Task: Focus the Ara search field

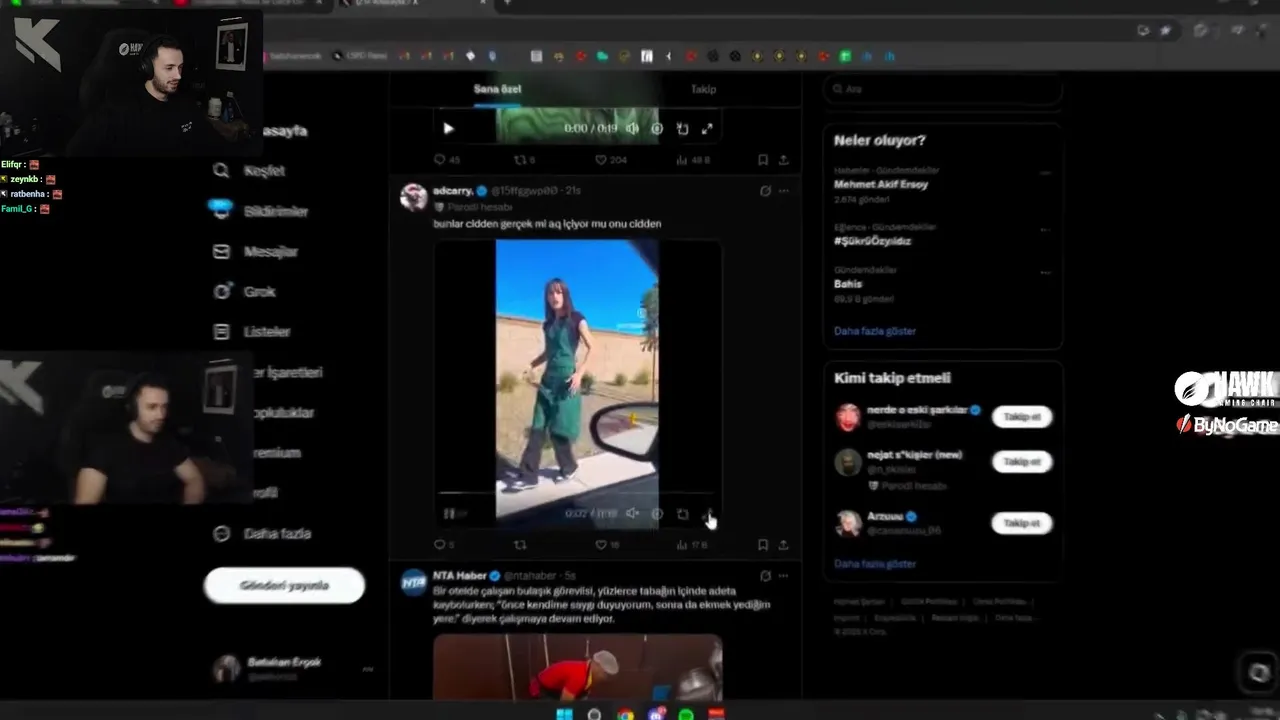Action: click(942, 89)
